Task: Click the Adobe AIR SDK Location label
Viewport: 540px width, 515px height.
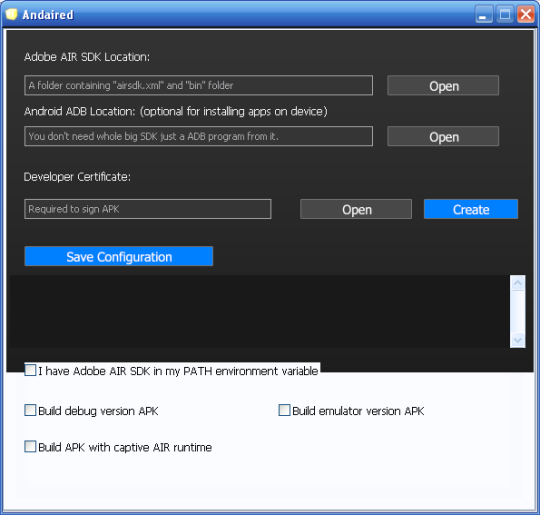Action: tap(87, 57)
